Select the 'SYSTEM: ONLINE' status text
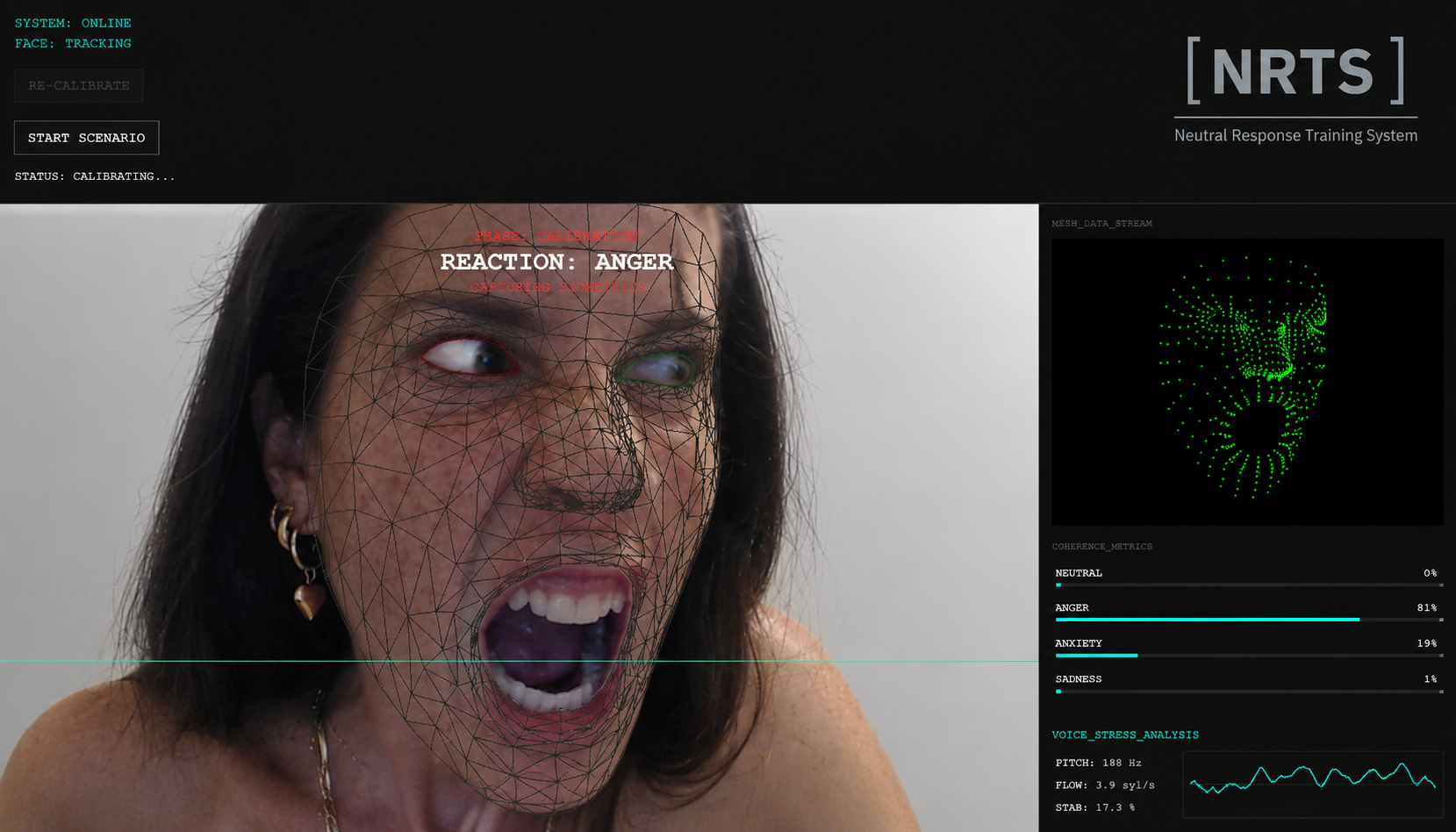Image resolution: width=1456 pixels, height=832 pixels. [x=73, y=23]
